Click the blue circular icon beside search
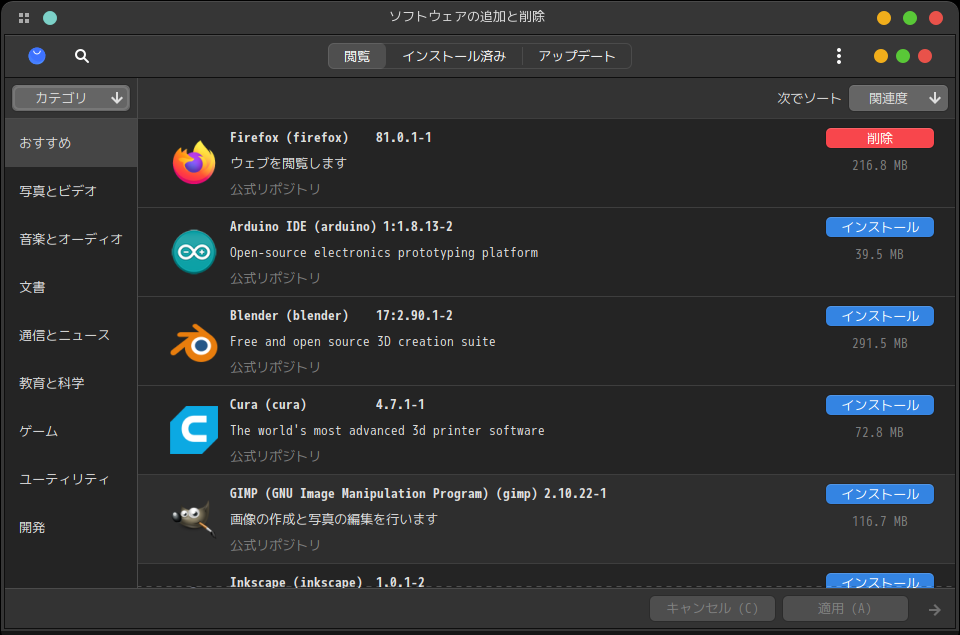The image size is (960, 635). pyautogui.click(x=37, y=56)
